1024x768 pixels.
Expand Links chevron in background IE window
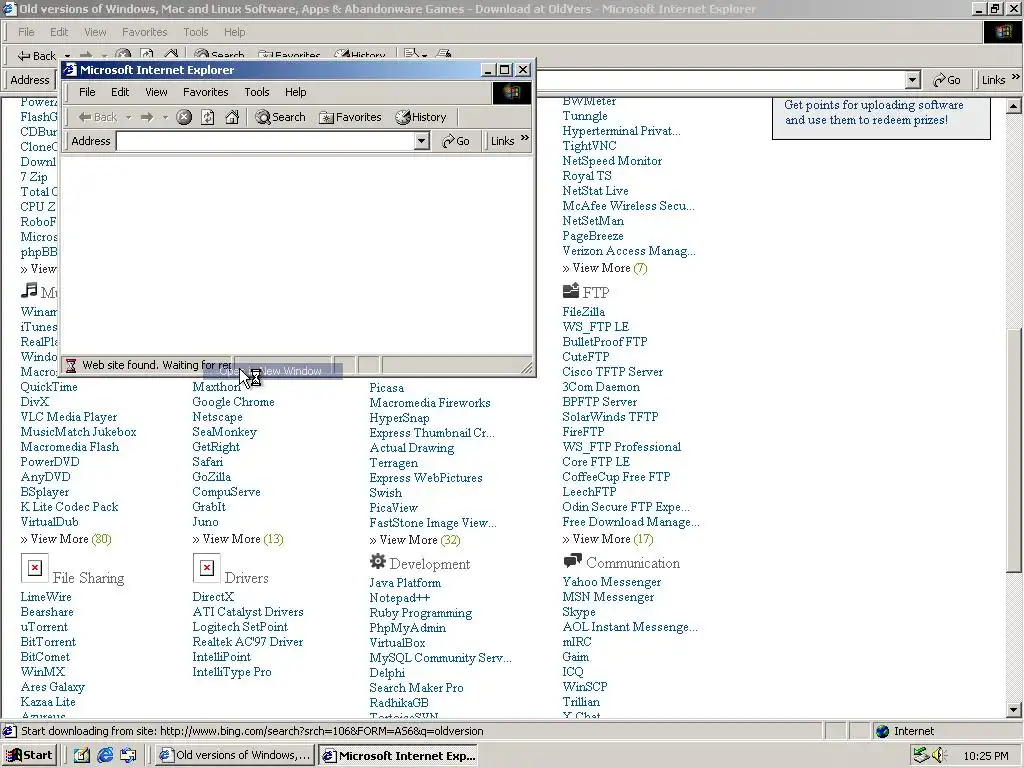tap(1016, 77)
